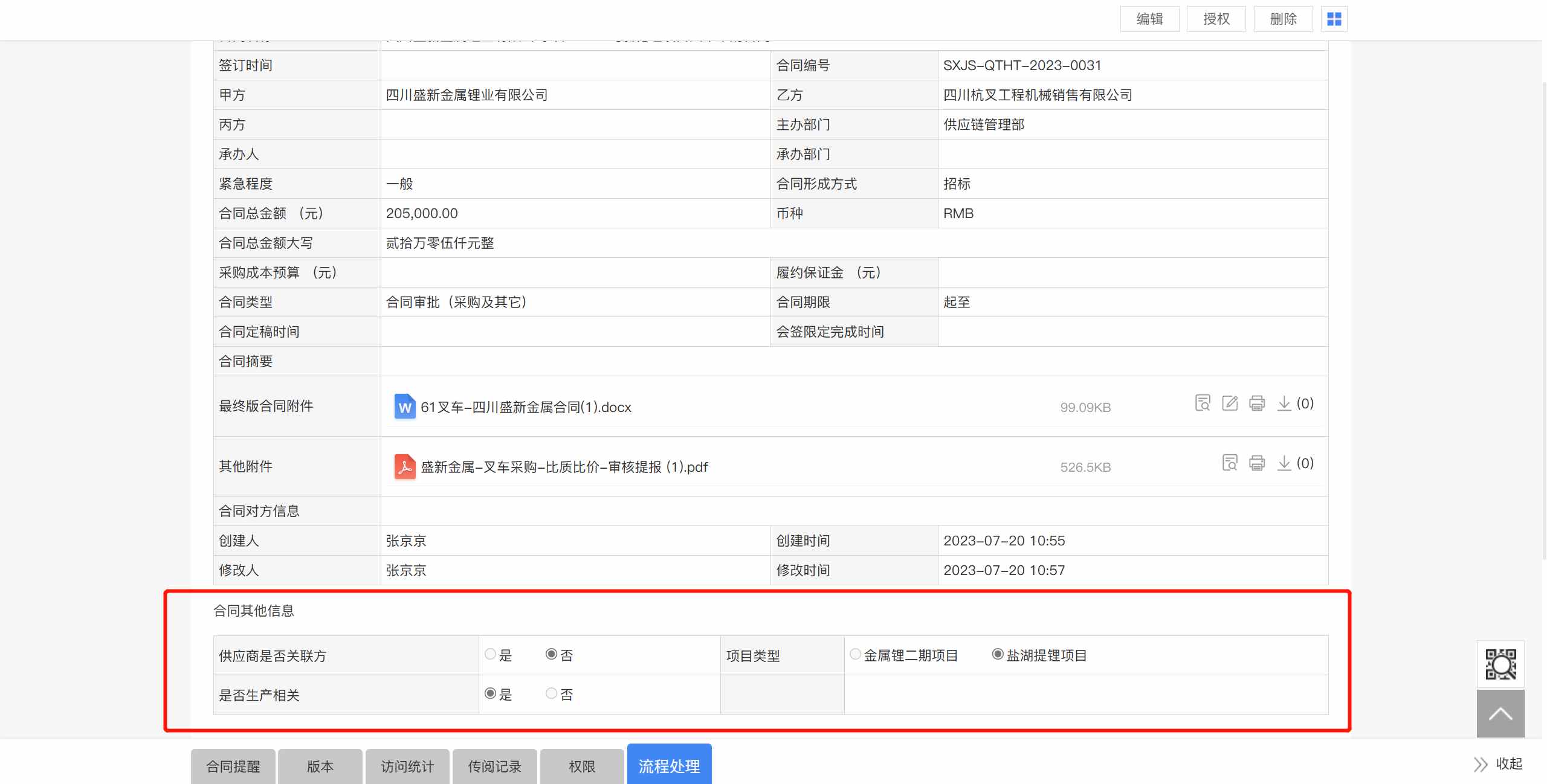Print the PDF attachment in 其他附件
Image resolution: width=1547 pixels, height=784 pixels.
(x=1257, y=463)
